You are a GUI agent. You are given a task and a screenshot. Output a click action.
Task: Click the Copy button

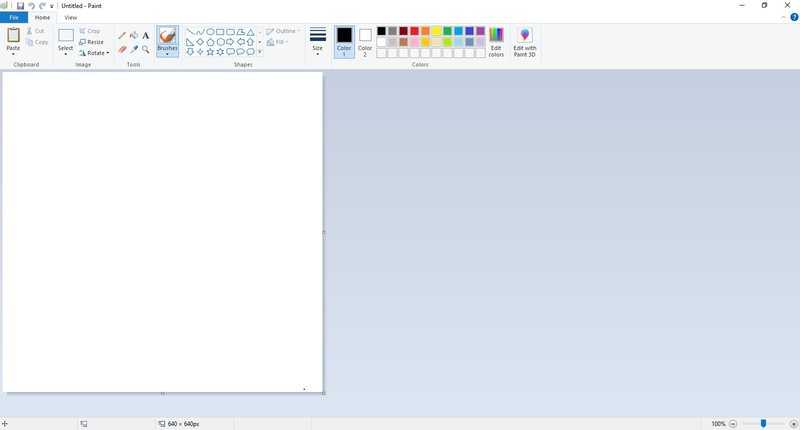coord(37,42)
